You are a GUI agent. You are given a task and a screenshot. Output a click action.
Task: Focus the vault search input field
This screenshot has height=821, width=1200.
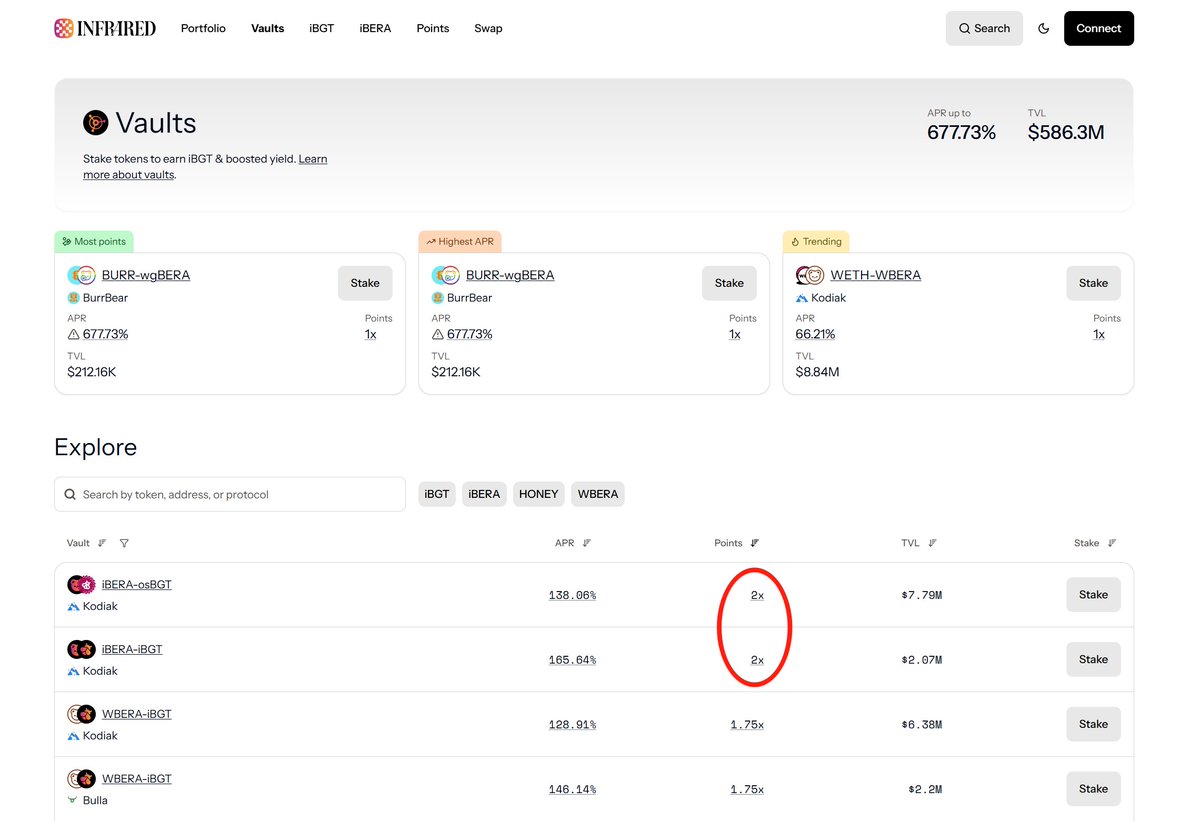(230, 494)
